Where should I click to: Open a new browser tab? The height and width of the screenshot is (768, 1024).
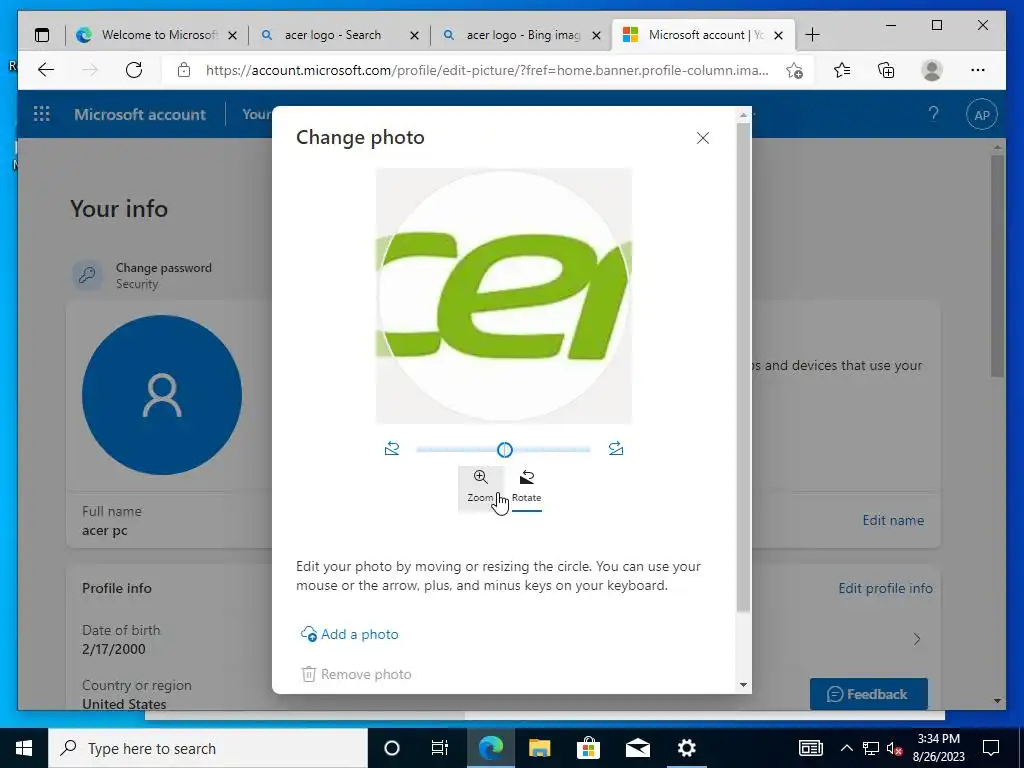click(812, 35)
